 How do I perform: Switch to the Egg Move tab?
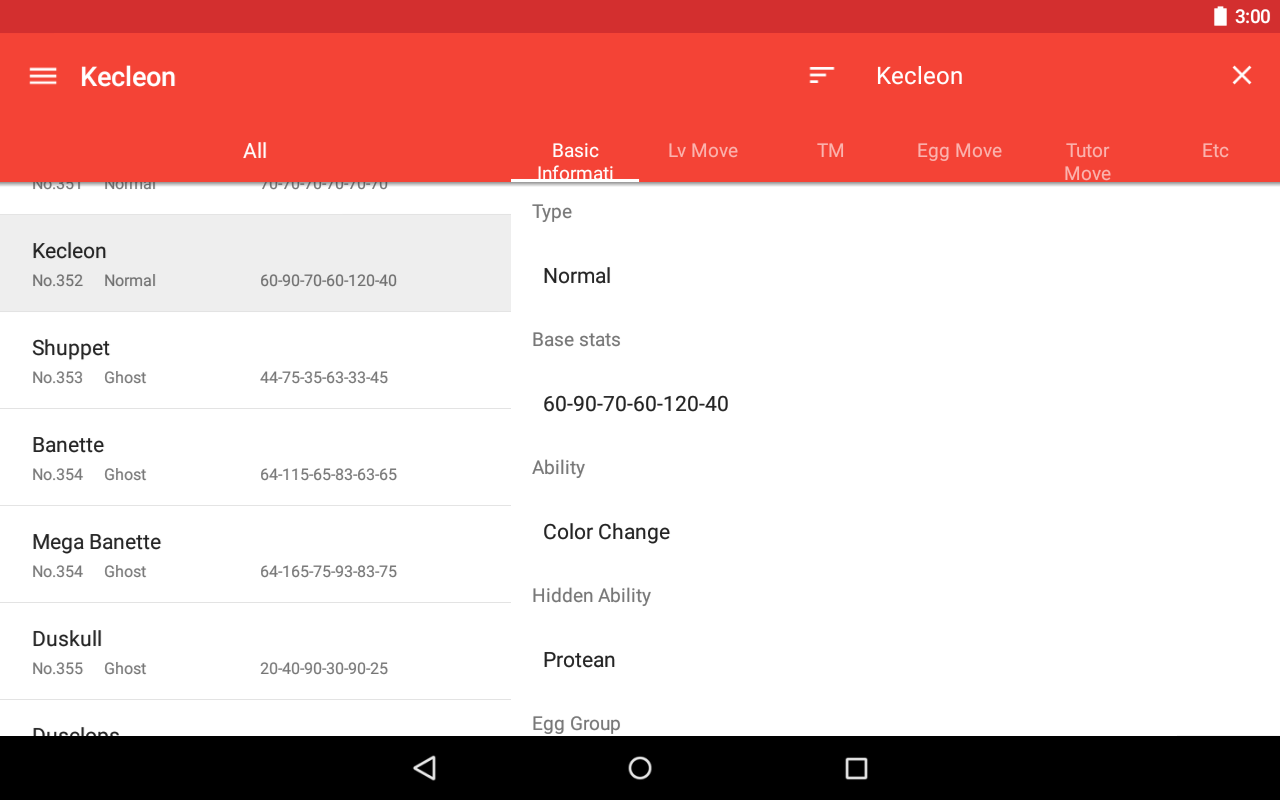[x=959, y=151]
